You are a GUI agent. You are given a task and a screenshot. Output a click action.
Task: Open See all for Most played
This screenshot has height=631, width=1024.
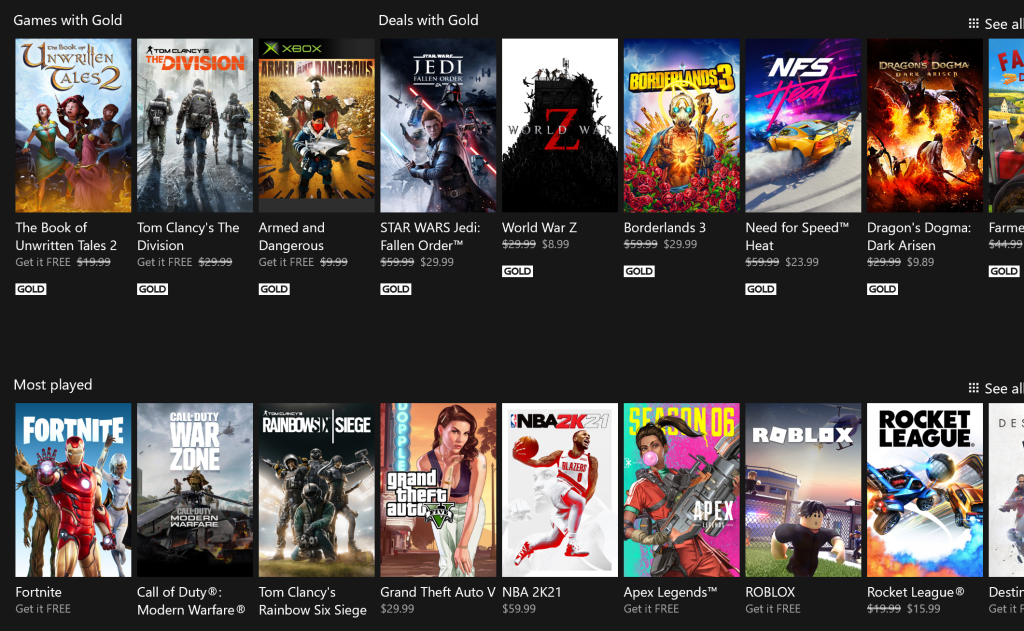pyautogui.click(x=1003, y=388)
